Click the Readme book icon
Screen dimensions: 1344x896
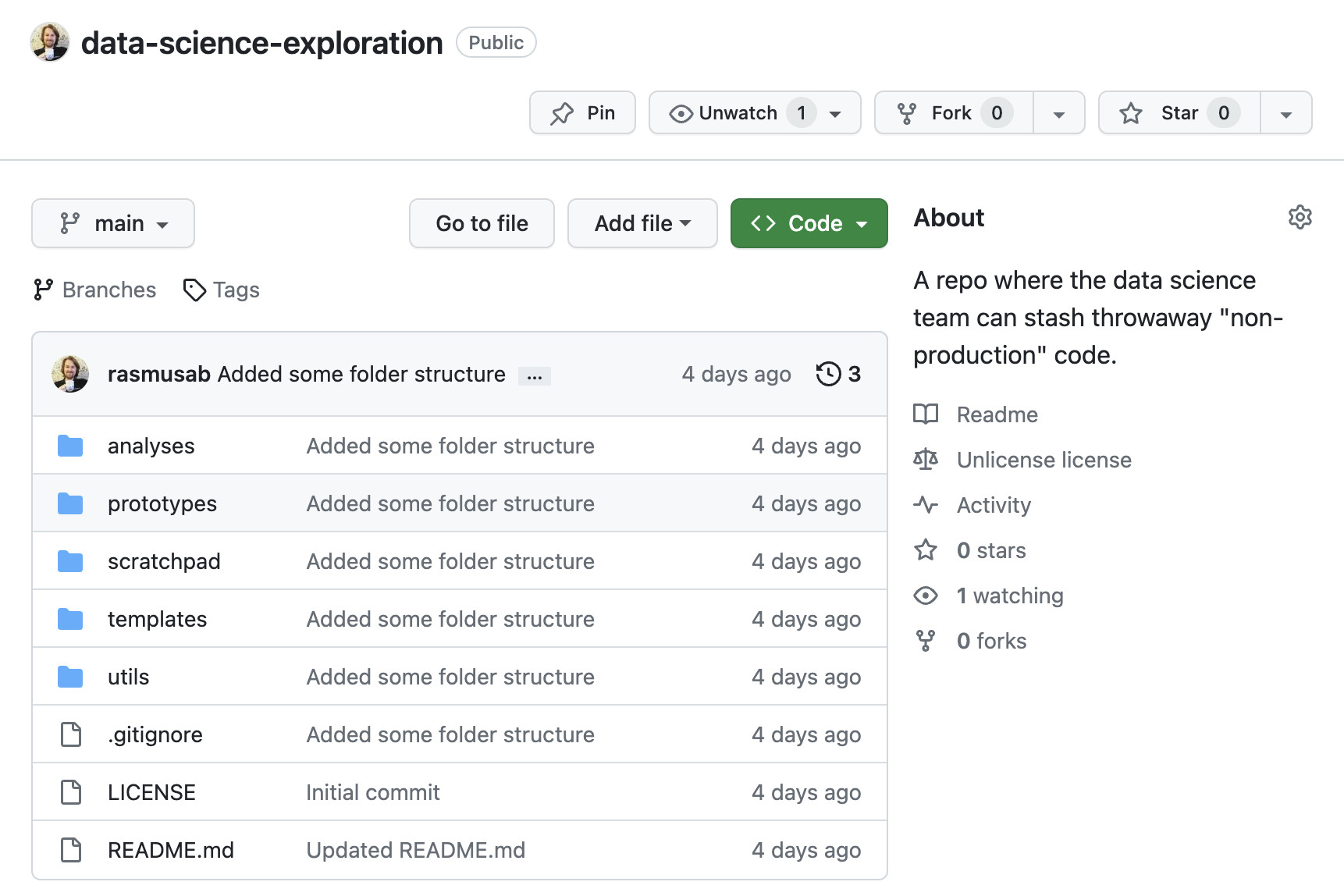926,414
